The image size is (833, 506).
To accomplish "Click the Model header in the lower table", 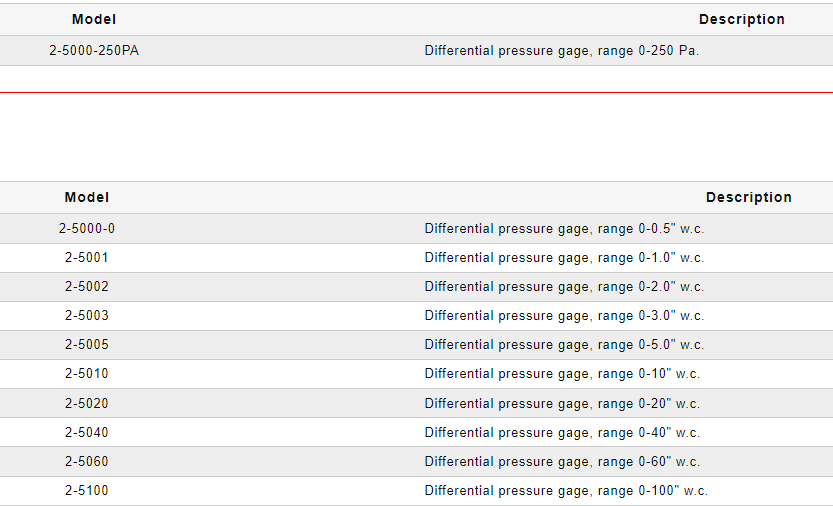I will tap(87, 197).
